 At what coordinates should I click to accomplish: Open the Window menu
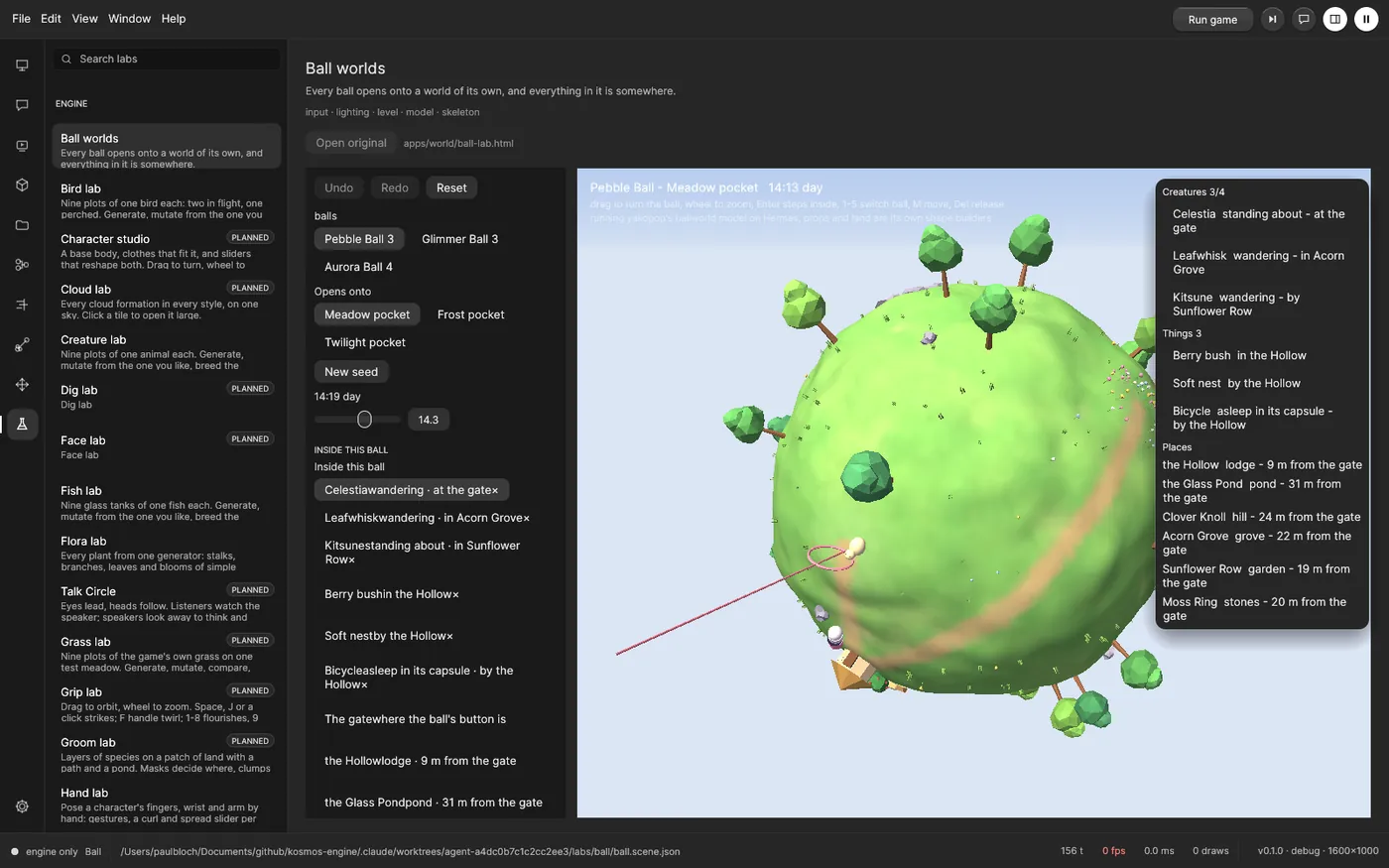pos(129,19)
